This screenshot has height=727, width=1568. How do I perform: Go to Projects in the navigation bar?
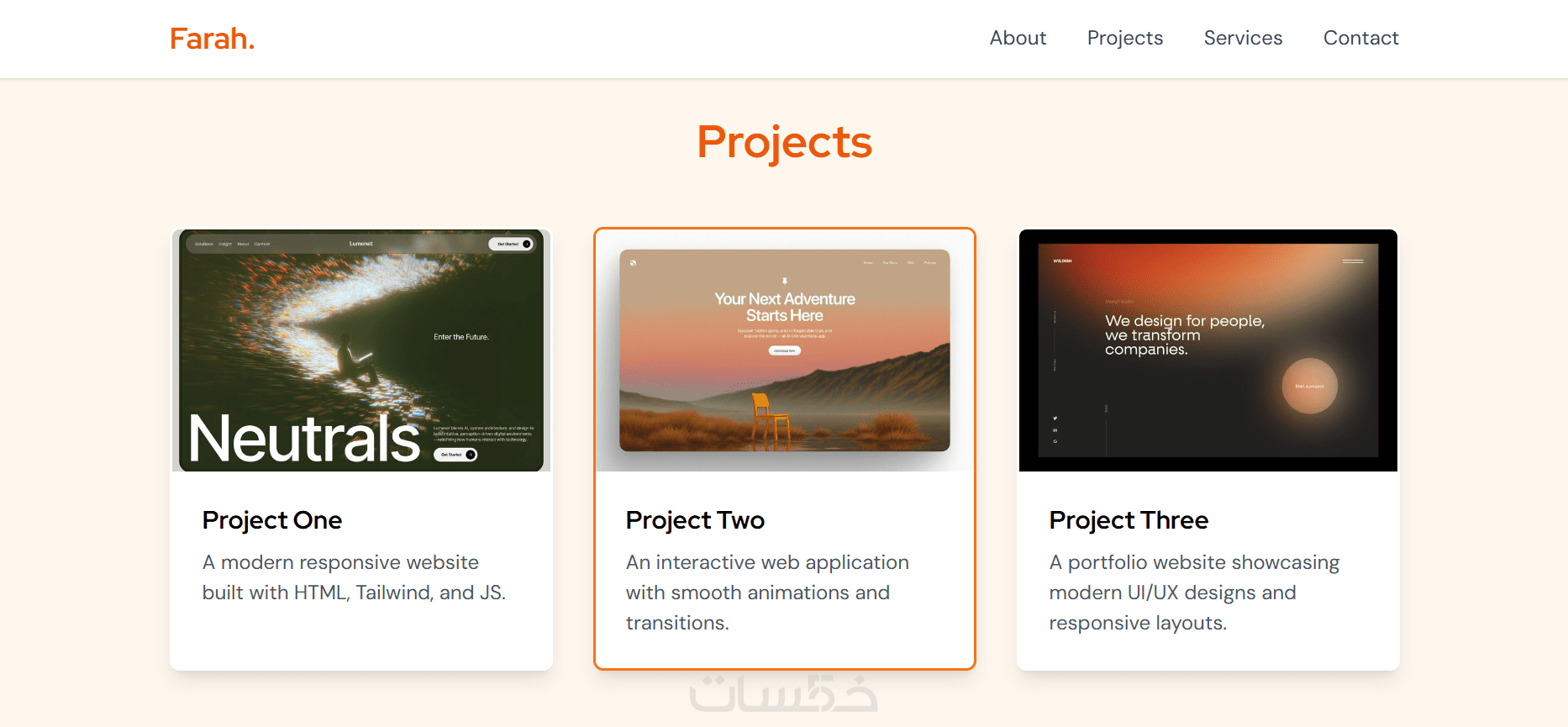click(x=1124, y=39)
